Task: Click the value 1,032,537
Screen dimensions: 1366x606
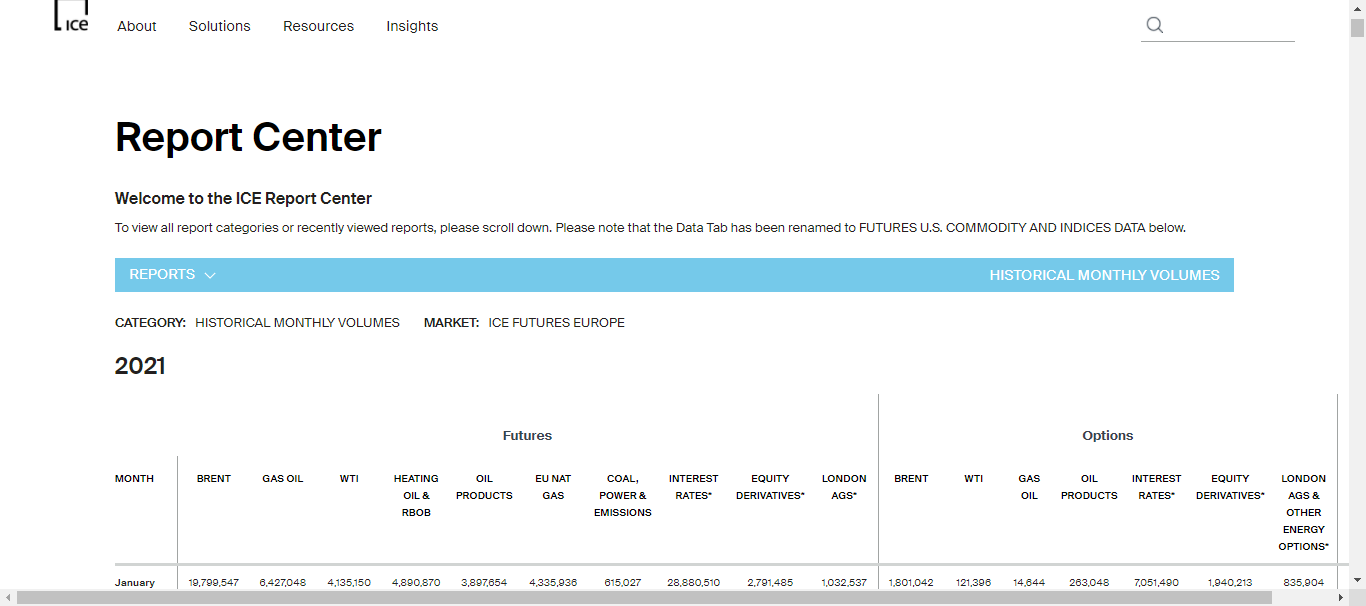Action: point(844,583)
